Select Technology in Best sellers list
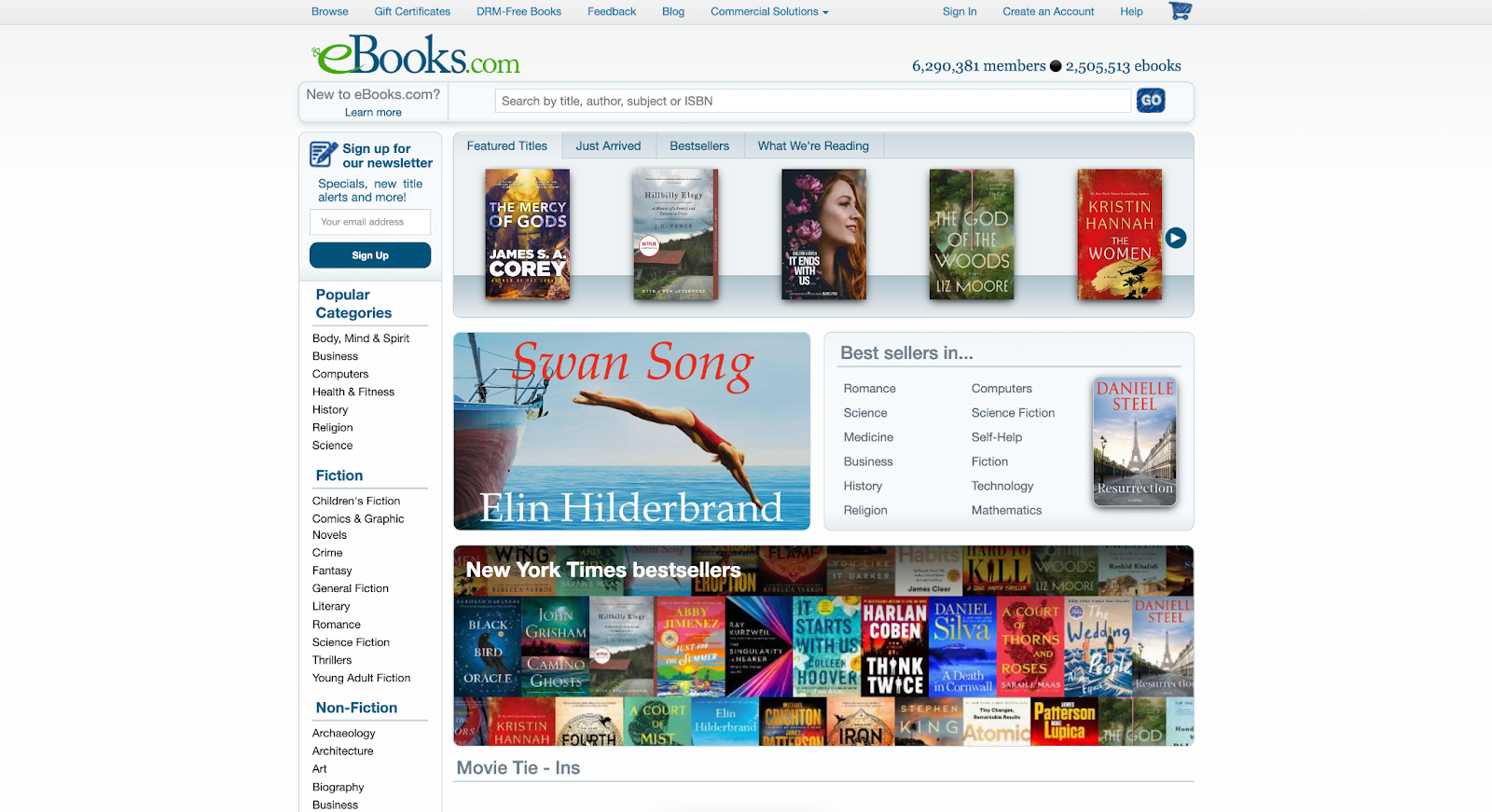This screenshot has height=812, width=1492. (x=1002, y=486)
